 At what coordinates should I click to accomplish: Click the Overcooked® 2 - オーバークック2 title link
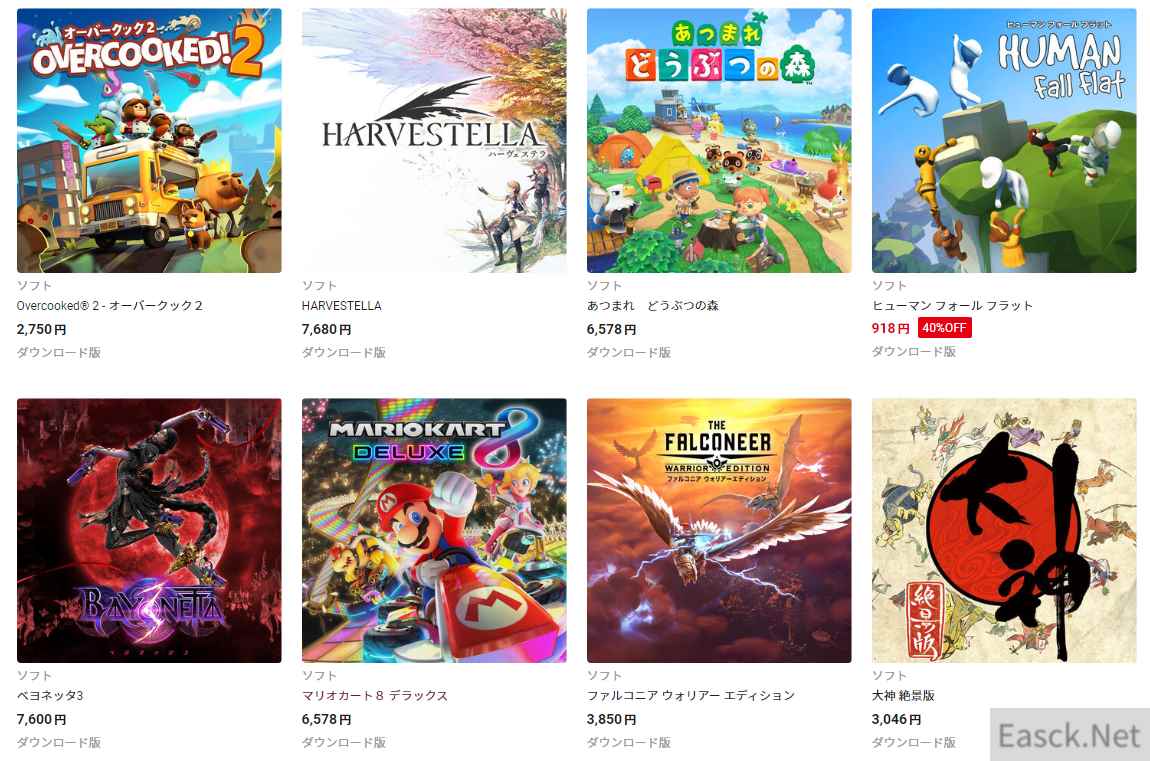[109, 306]
